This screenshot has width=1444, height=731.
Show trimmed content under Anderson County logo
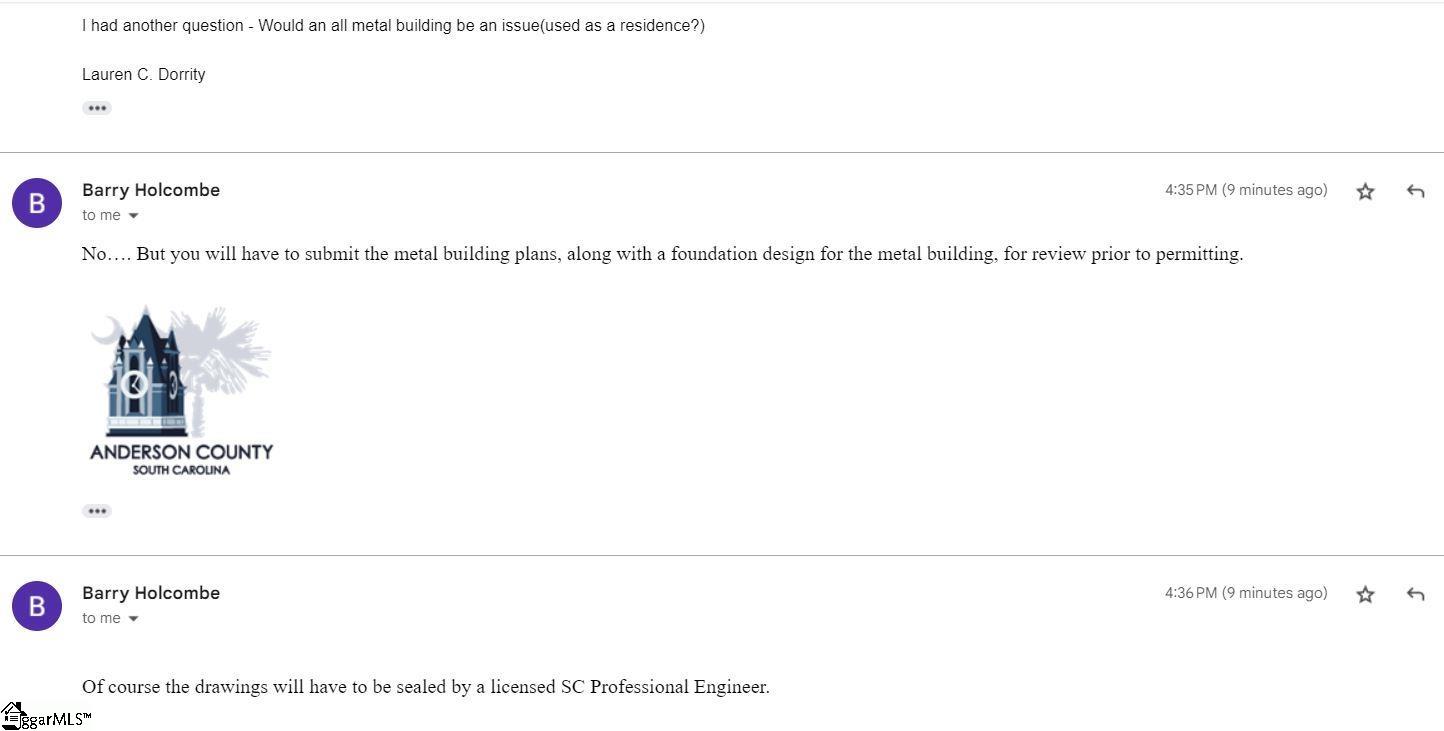97,511
